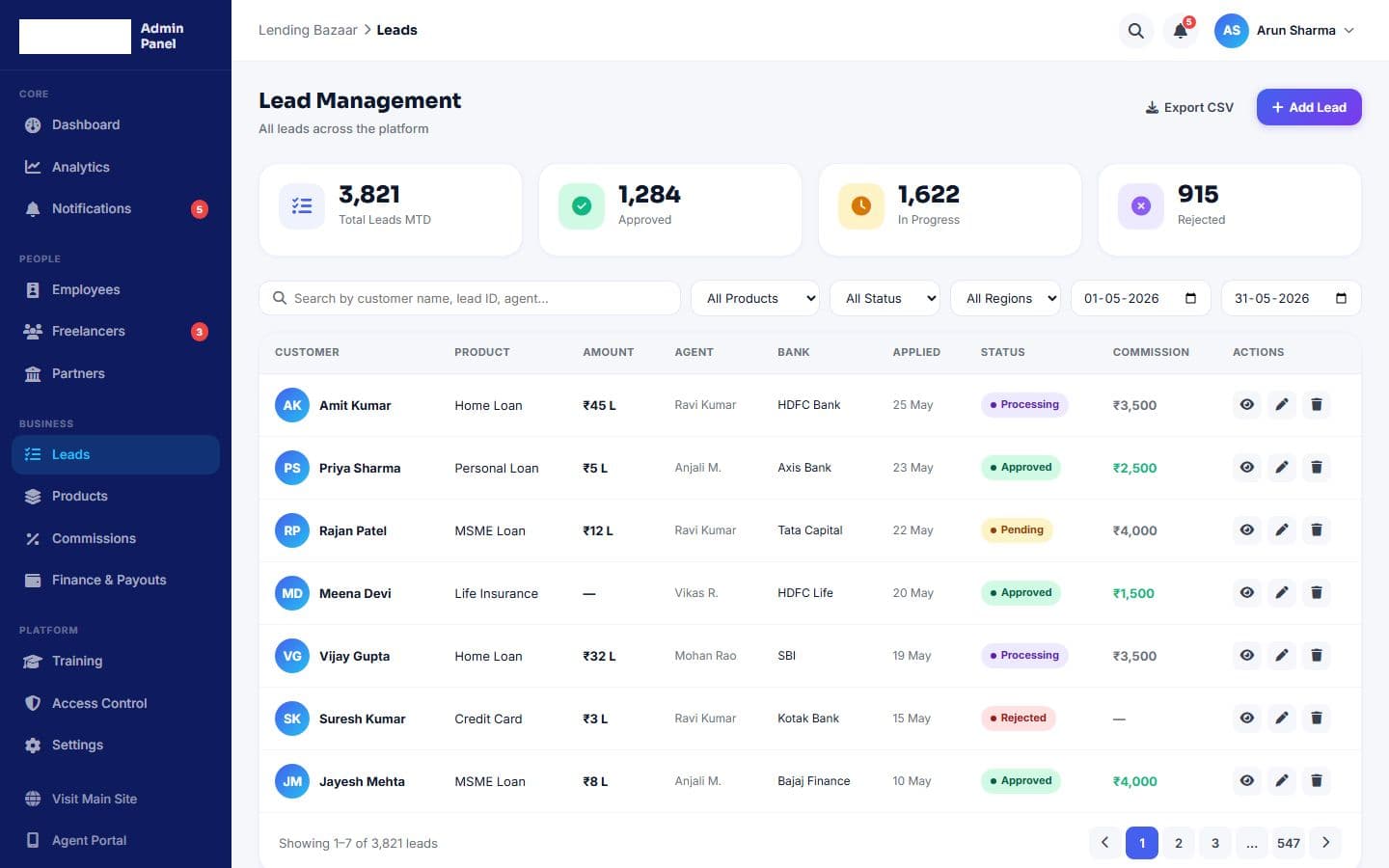View Priya Sharma's lead details
1389x868 pixels.
pyautogui.click(x=1247, y=468)
